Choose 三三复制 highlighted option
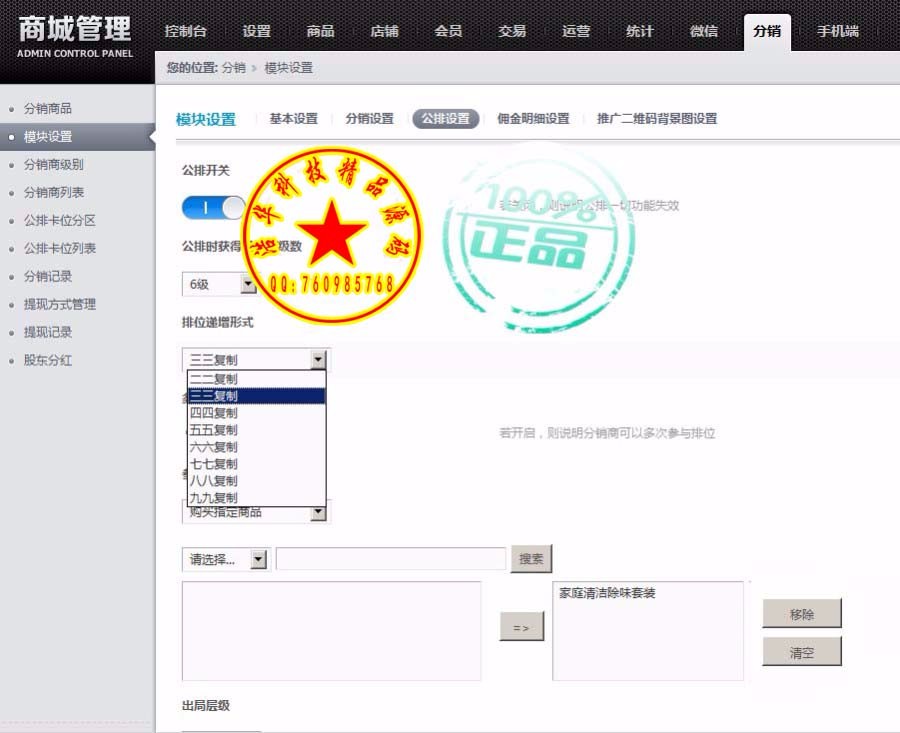 (256, 396)
